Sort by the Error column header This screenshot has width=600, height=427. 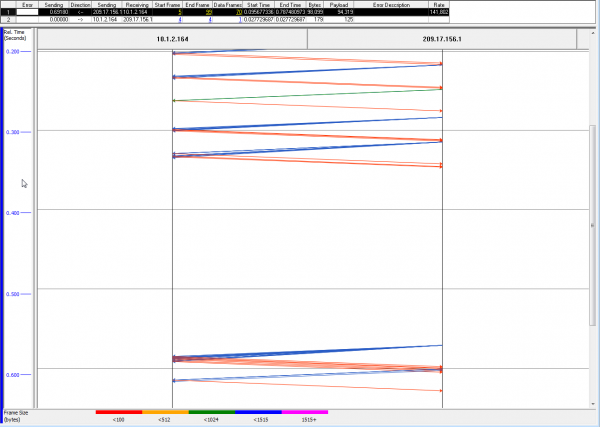(27, 5)
